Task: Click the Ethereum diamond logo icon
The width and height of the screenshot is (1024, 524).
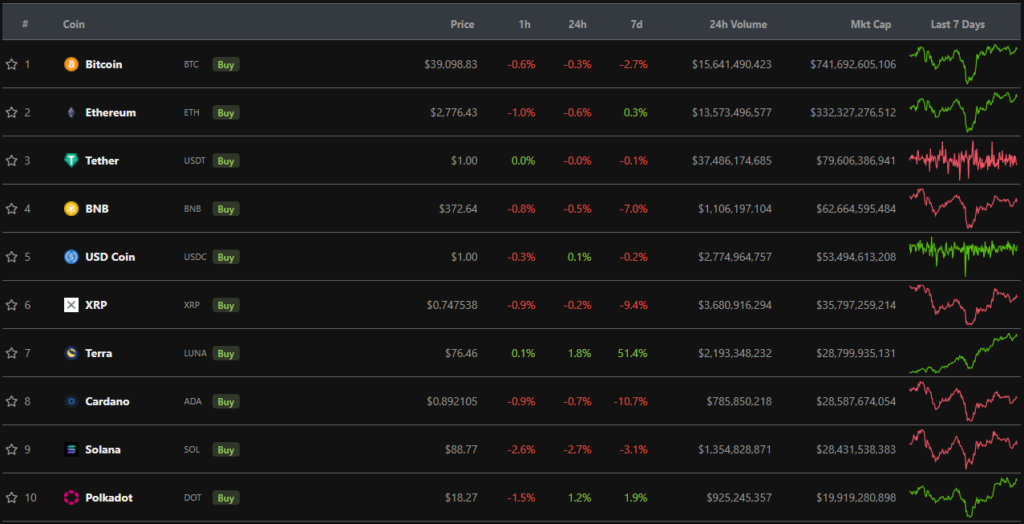Action: point(71,112)
